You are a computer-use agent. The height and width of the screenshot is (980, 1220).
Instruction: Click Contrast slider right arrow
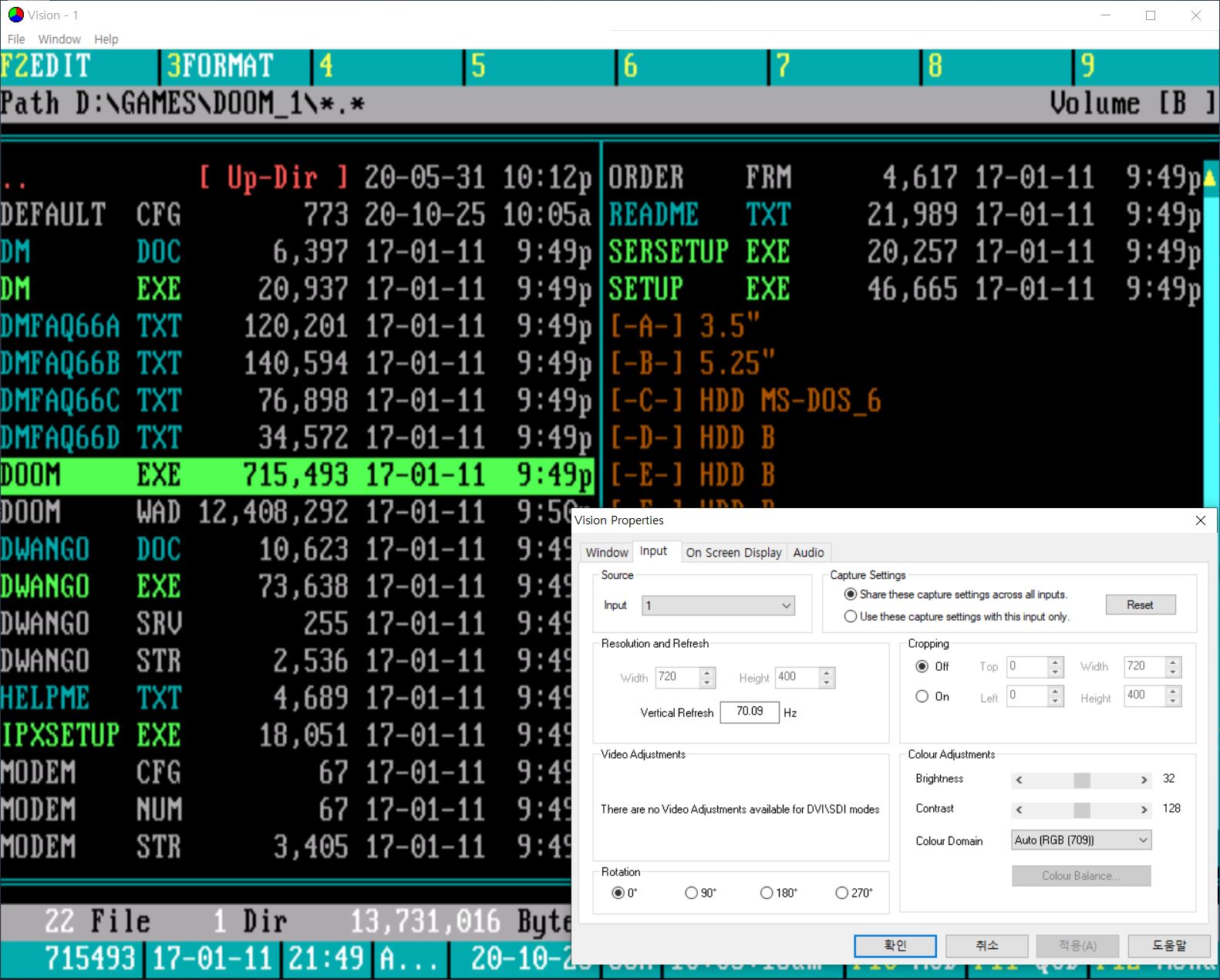click(x=1144, y=810)
